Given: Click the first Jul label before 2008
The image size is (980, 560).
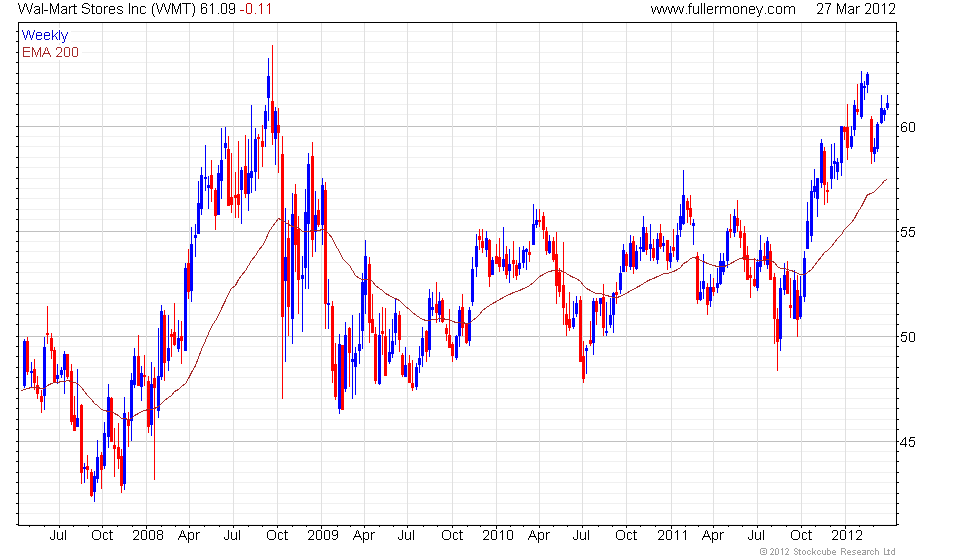Looking at the screenshot, I should click(x=58, y=536).
